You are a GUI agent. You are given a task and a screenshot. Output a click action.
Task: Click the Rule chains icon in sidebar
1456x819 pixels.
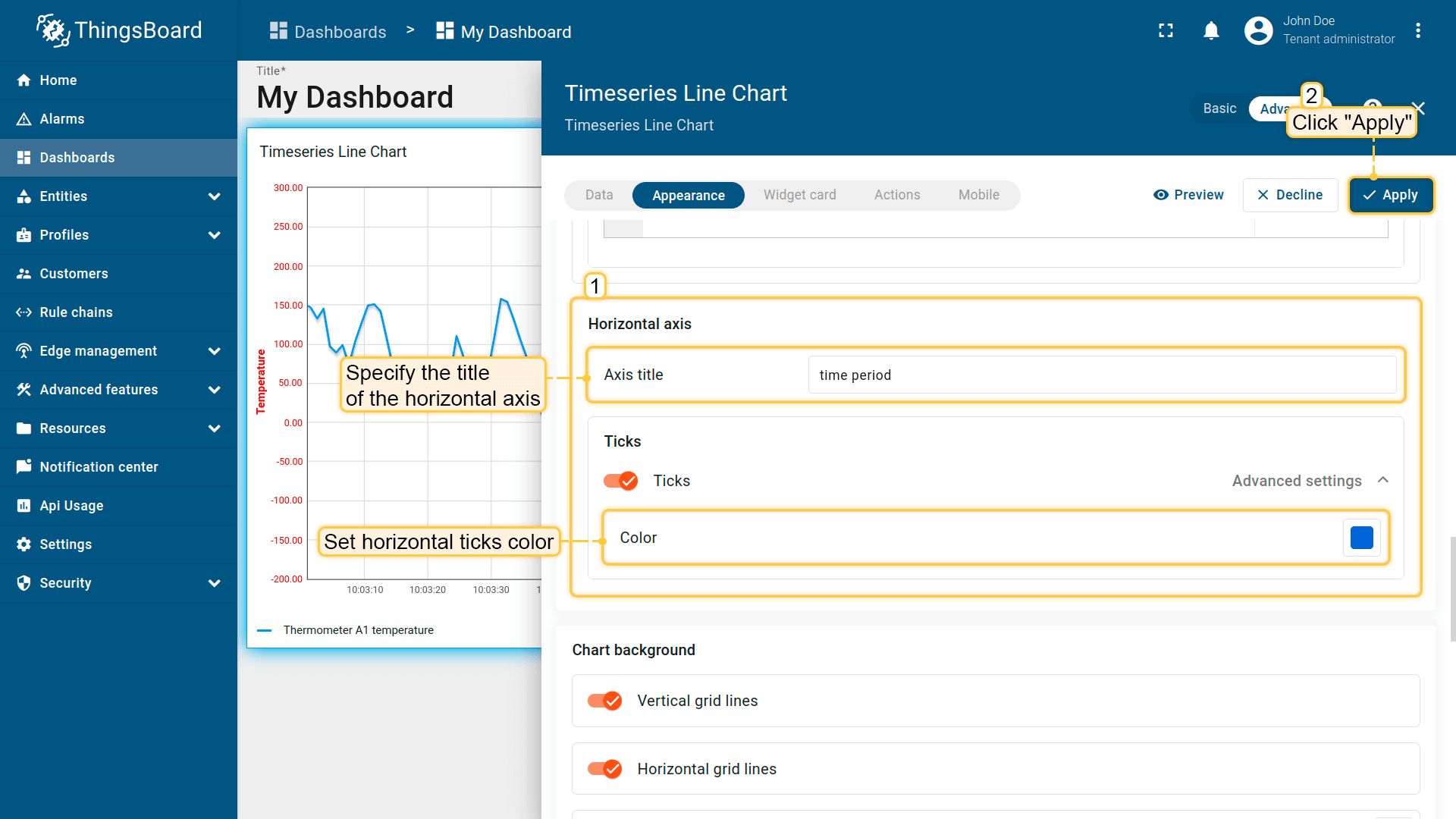tap(24, 312)
